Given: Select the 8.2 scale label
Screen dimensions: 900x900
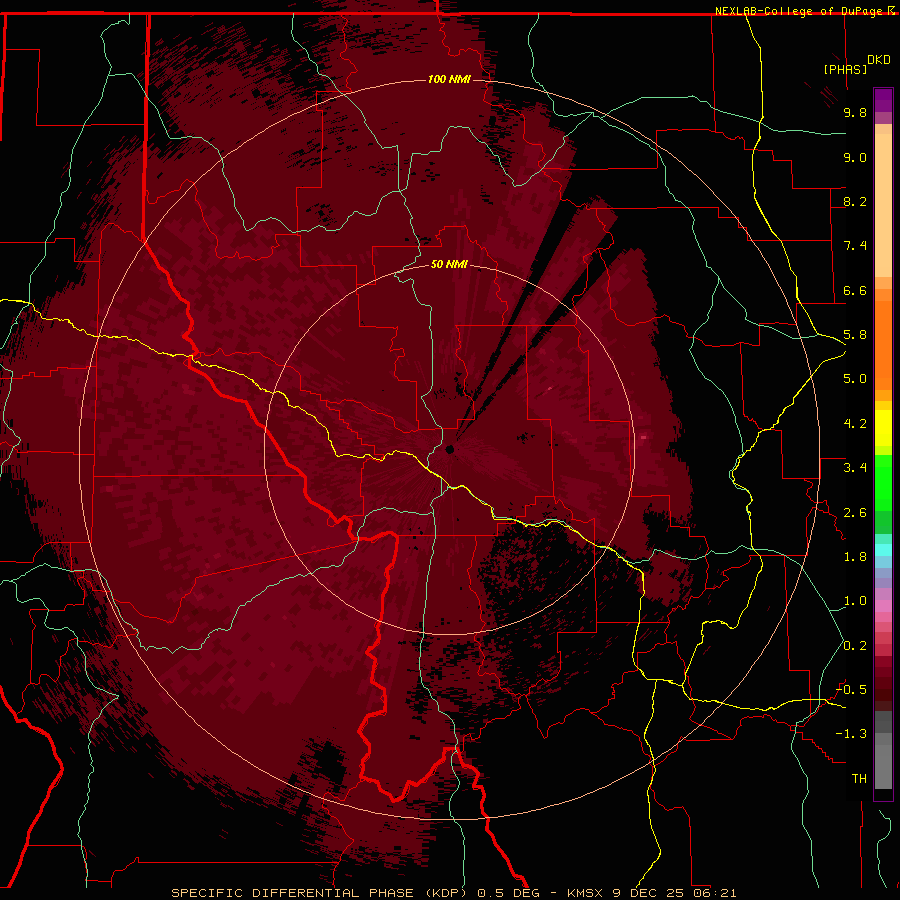Looking at the screenshot, I should click(x=855, y=201).
